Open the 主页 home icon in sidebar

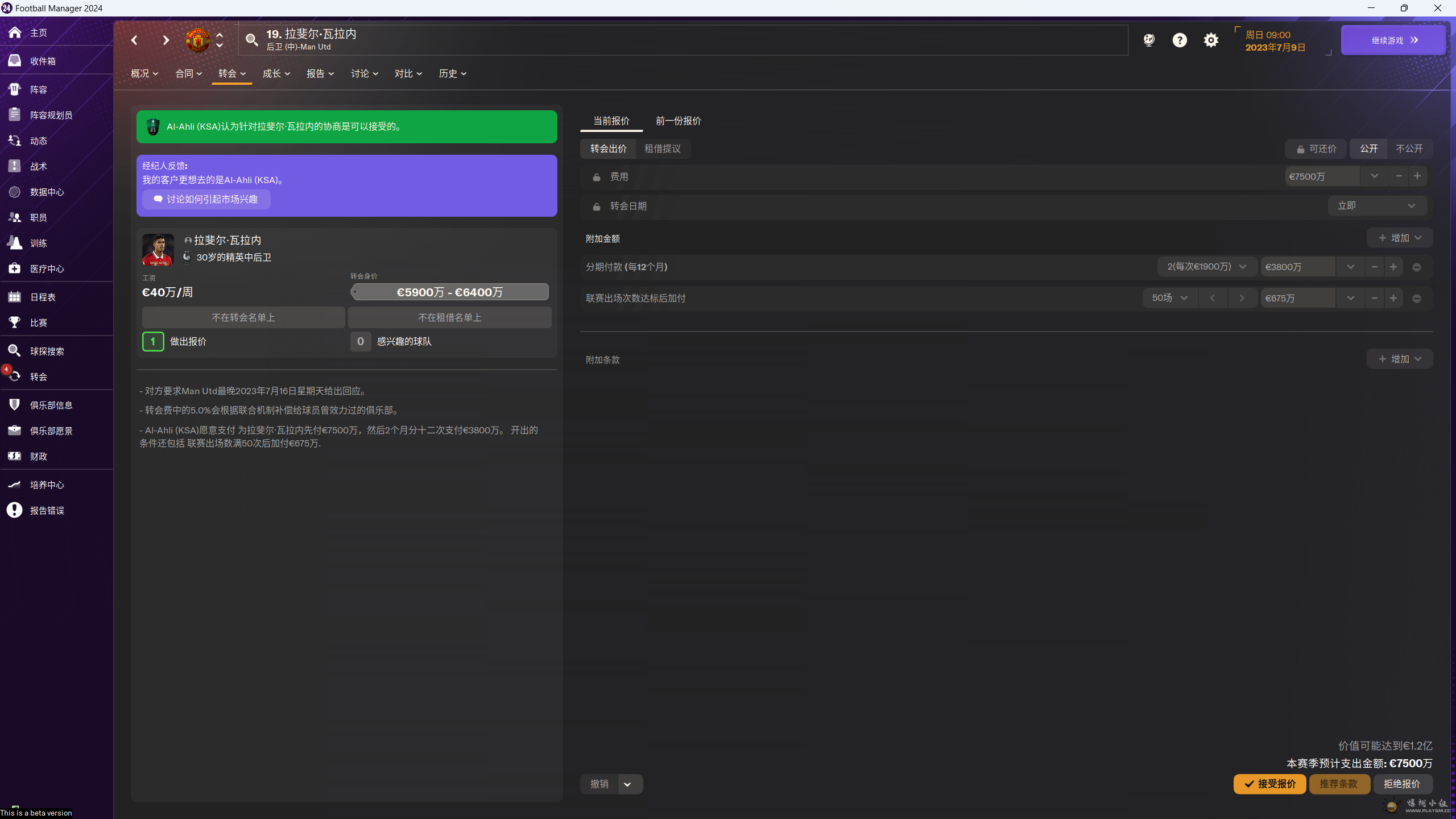point(15,32)
